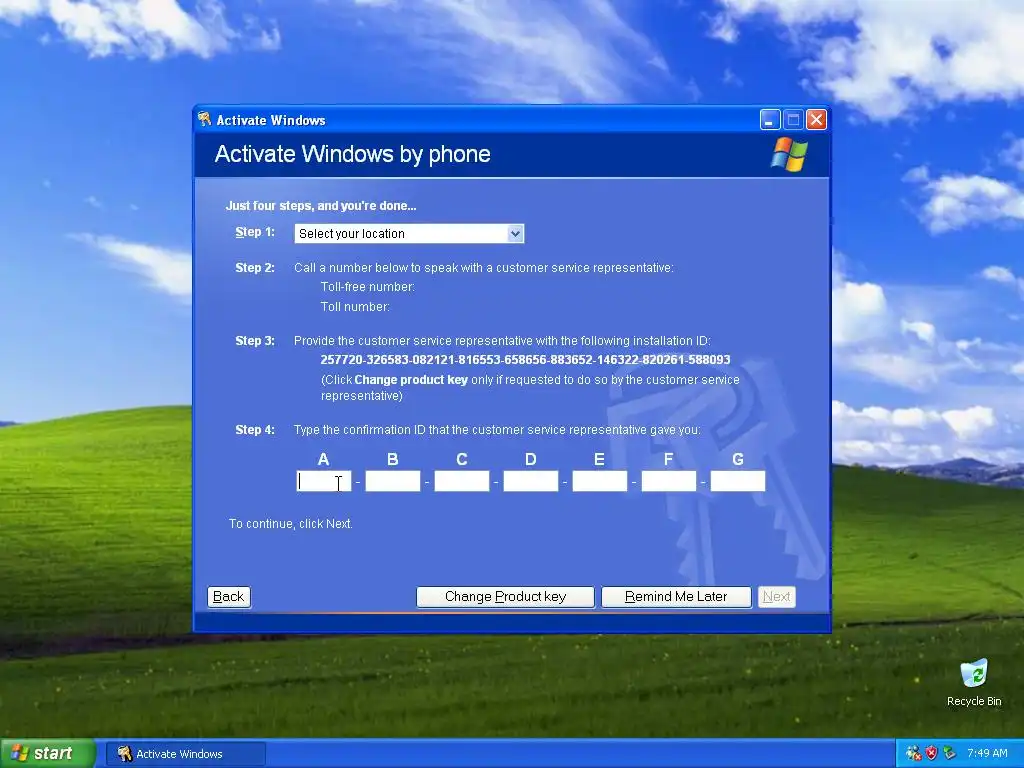Click the keys icon in the title bar
Image resolution: width=1024 pixels, height=768 pixels.
(205, 120)
